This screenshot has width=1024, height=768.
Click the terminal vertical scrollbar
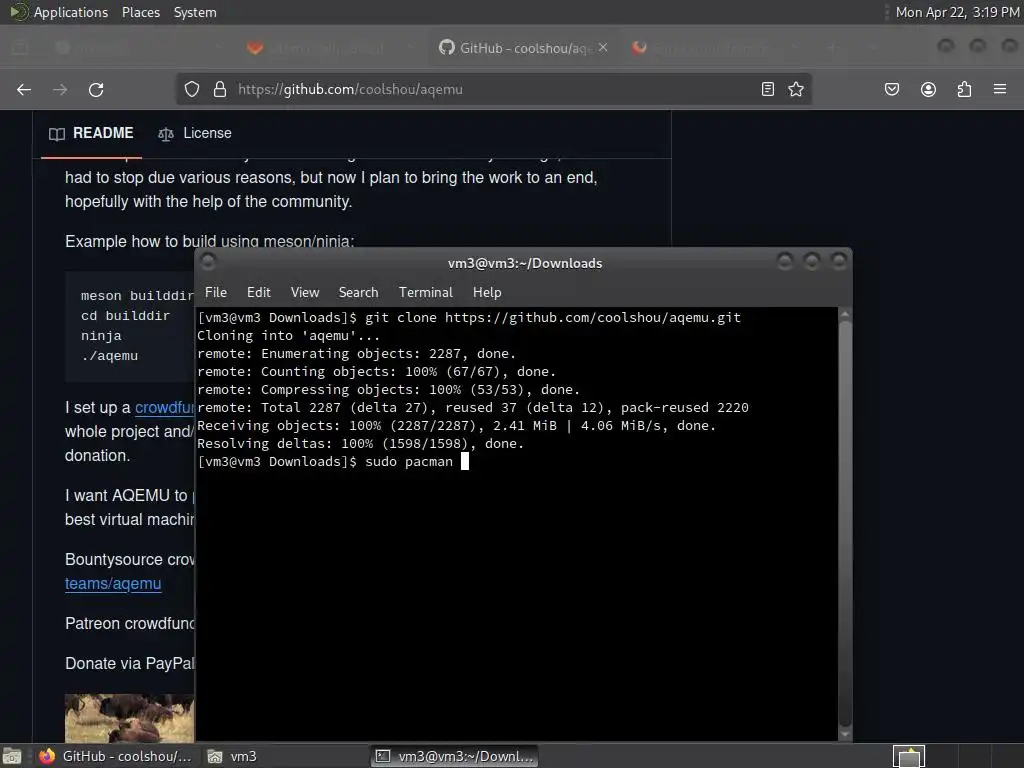(844, 524)
